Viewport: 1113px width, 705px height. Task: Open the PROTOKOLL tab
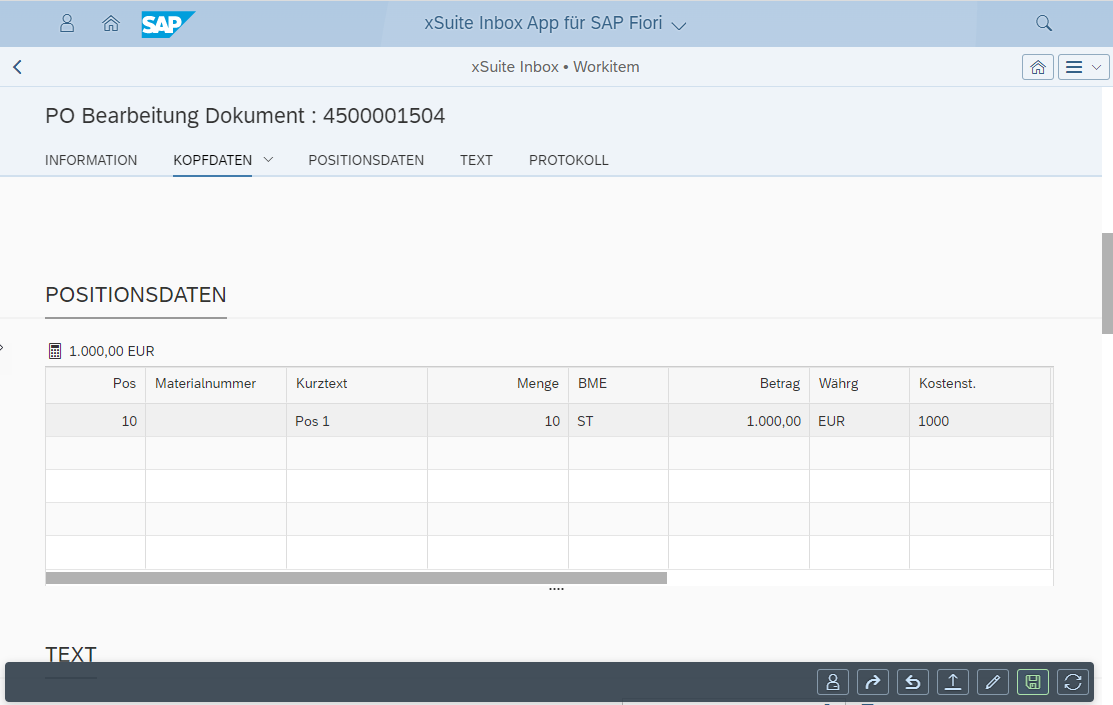pos(568,160)
